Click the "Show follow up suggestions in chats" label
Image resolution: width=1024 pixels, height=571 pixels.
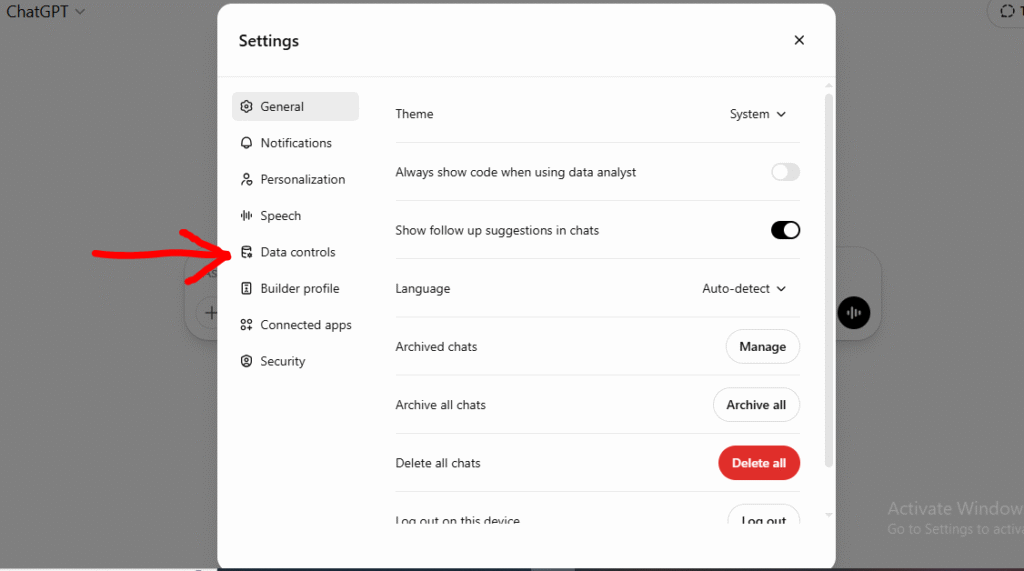[497, 231]
